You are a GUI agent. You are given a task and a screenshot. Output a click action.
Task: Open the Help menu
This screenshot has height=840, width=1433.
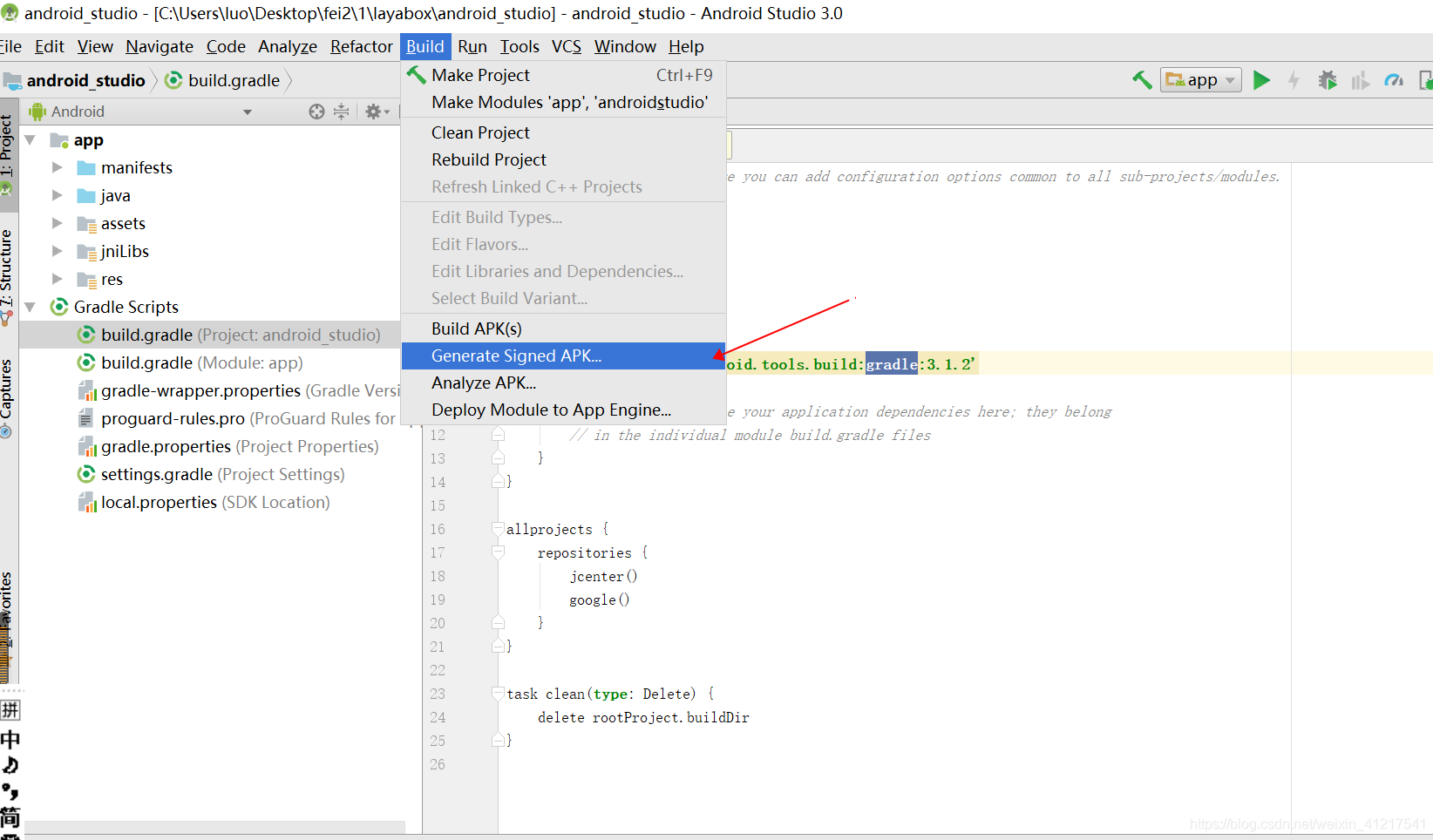pos(686,46)
